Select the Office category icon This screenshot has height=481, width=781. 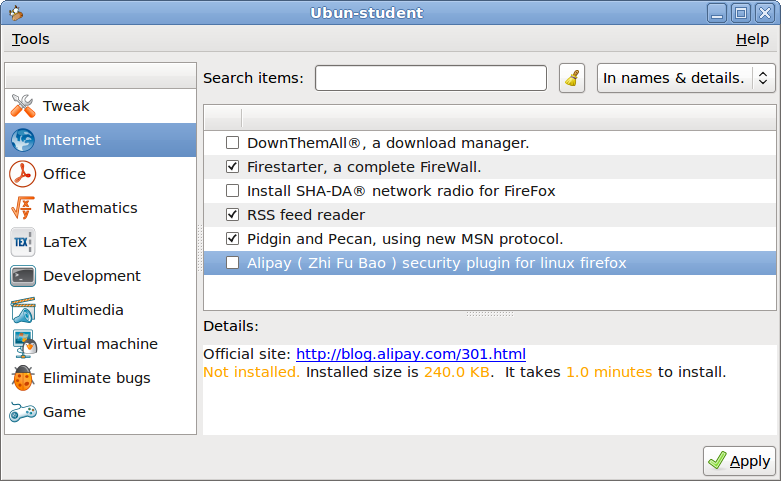point(23,174)
